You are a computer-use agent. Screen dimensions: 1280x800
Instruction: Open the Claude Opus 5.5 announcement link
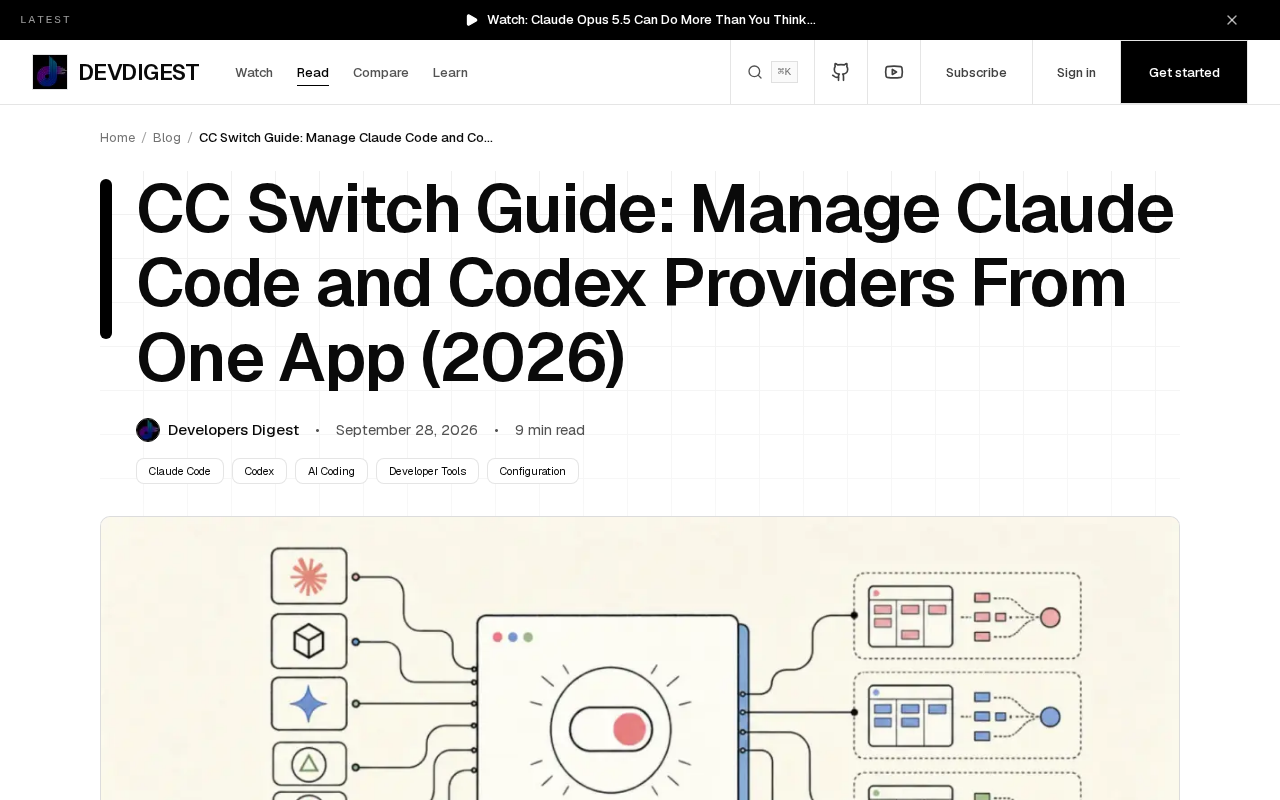[651, 20]
